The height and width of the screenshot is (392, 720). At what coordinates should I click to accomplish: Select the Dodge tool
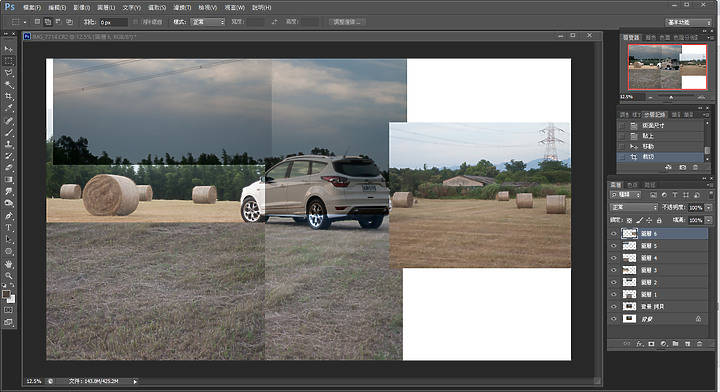[9, 204]
